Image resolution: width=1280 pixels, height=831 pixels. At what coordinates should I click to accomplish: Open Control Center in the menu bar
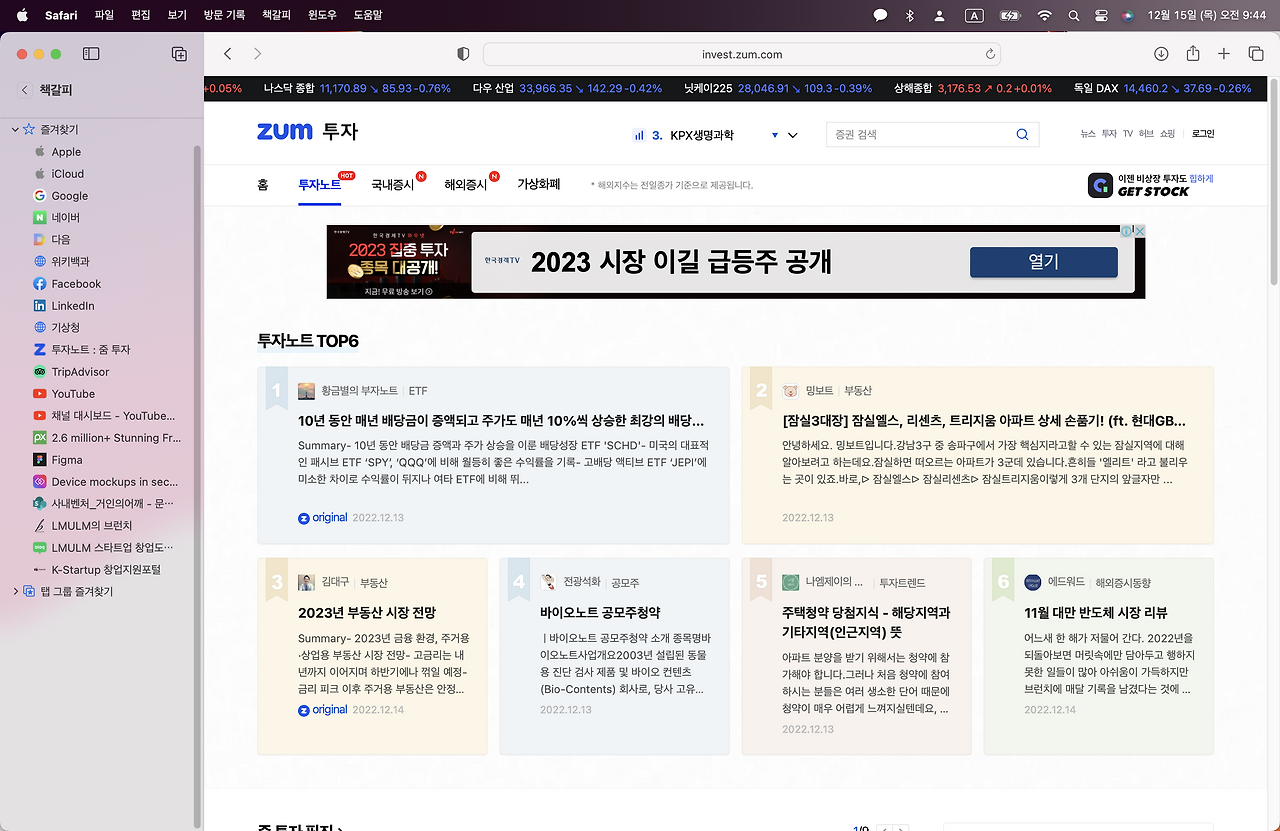tap(1102, 16)
